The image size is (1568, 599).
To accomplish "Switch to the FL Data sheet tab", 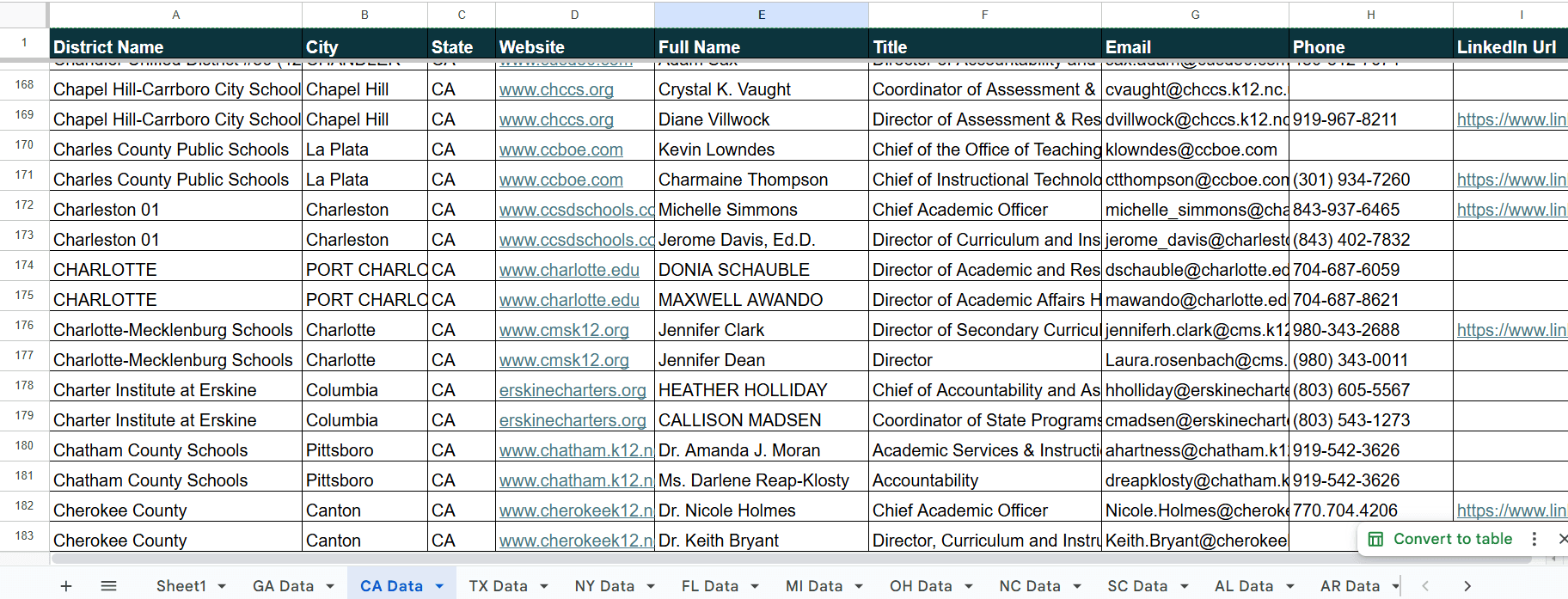I will click(x=709, y=586).
